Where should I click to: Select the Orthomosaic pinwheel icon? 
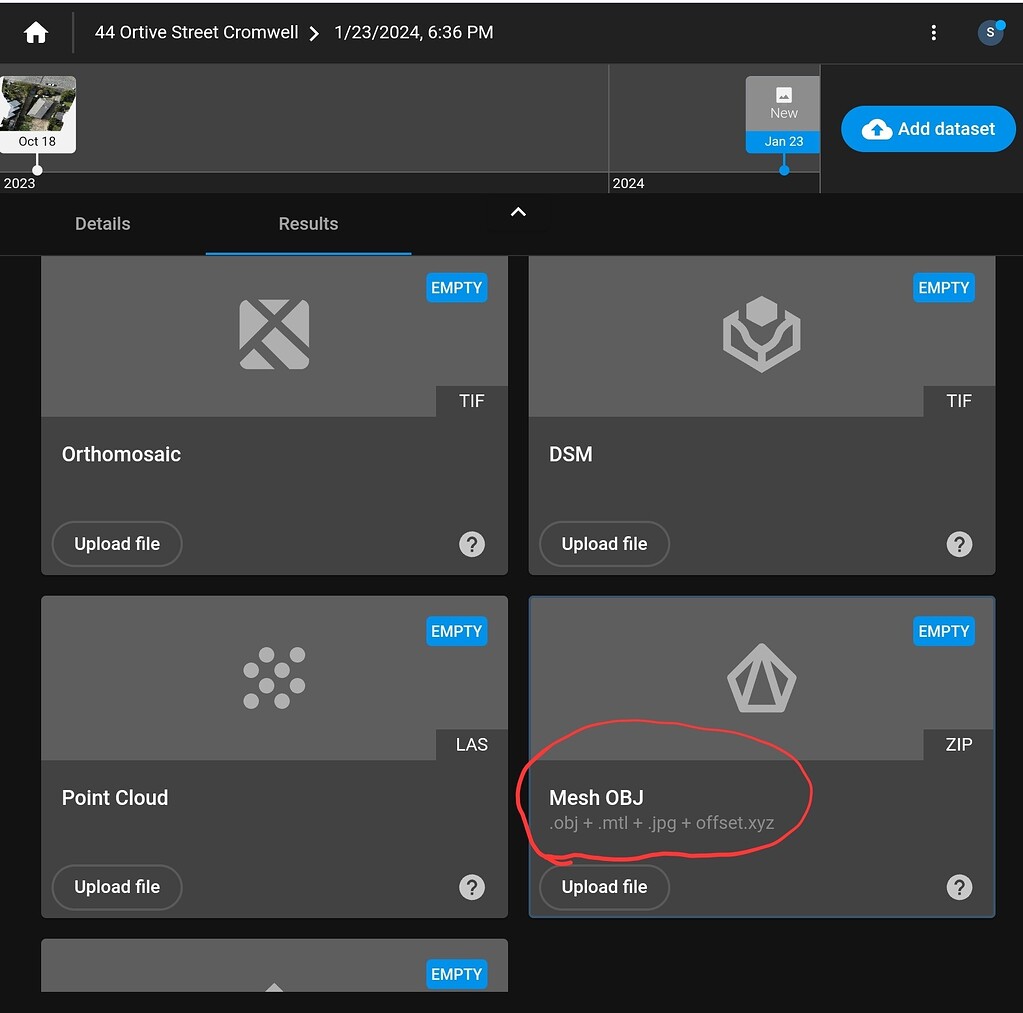273,335
